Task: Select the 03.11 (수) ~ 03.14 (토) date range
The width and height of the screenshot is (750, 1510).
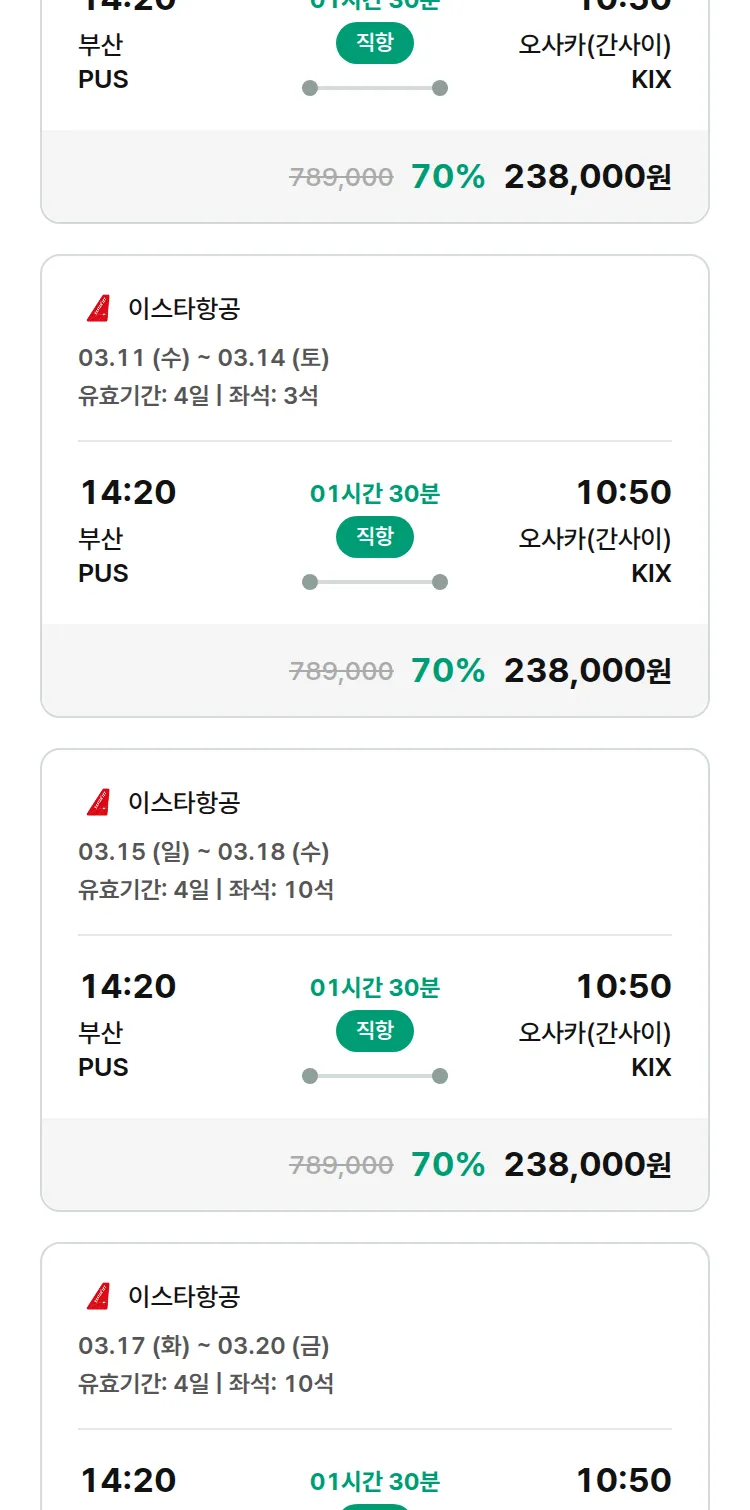Action: (x=204, y=358)
